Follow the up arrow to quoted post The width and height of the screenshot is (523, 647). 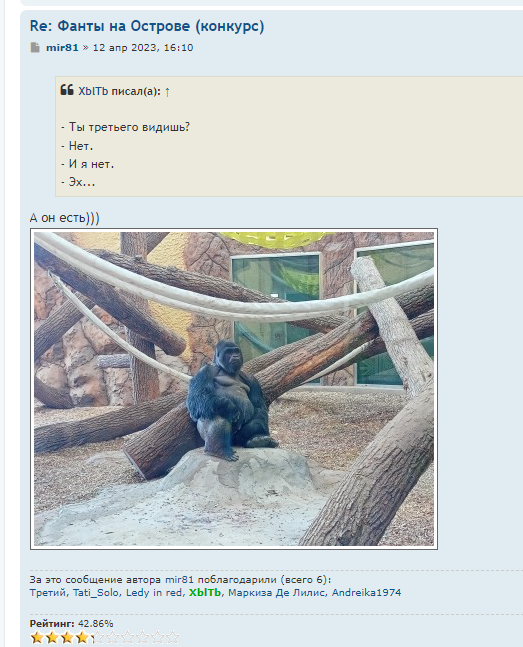tap(167, 92)
